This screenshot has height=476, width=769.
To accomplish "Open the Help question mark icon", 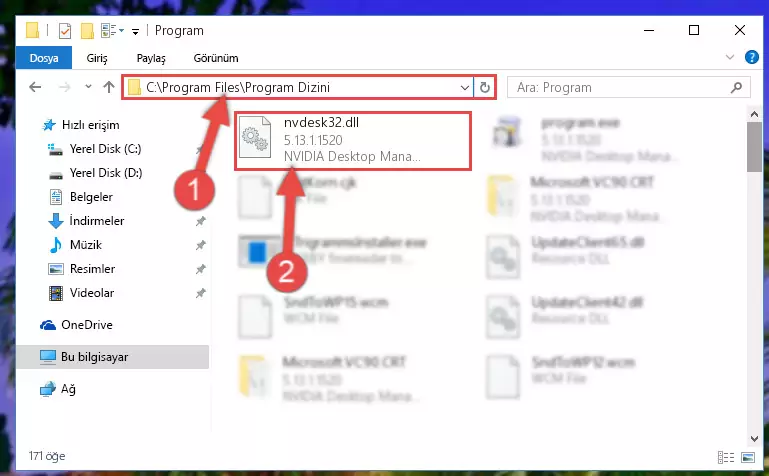I will 751,57.
